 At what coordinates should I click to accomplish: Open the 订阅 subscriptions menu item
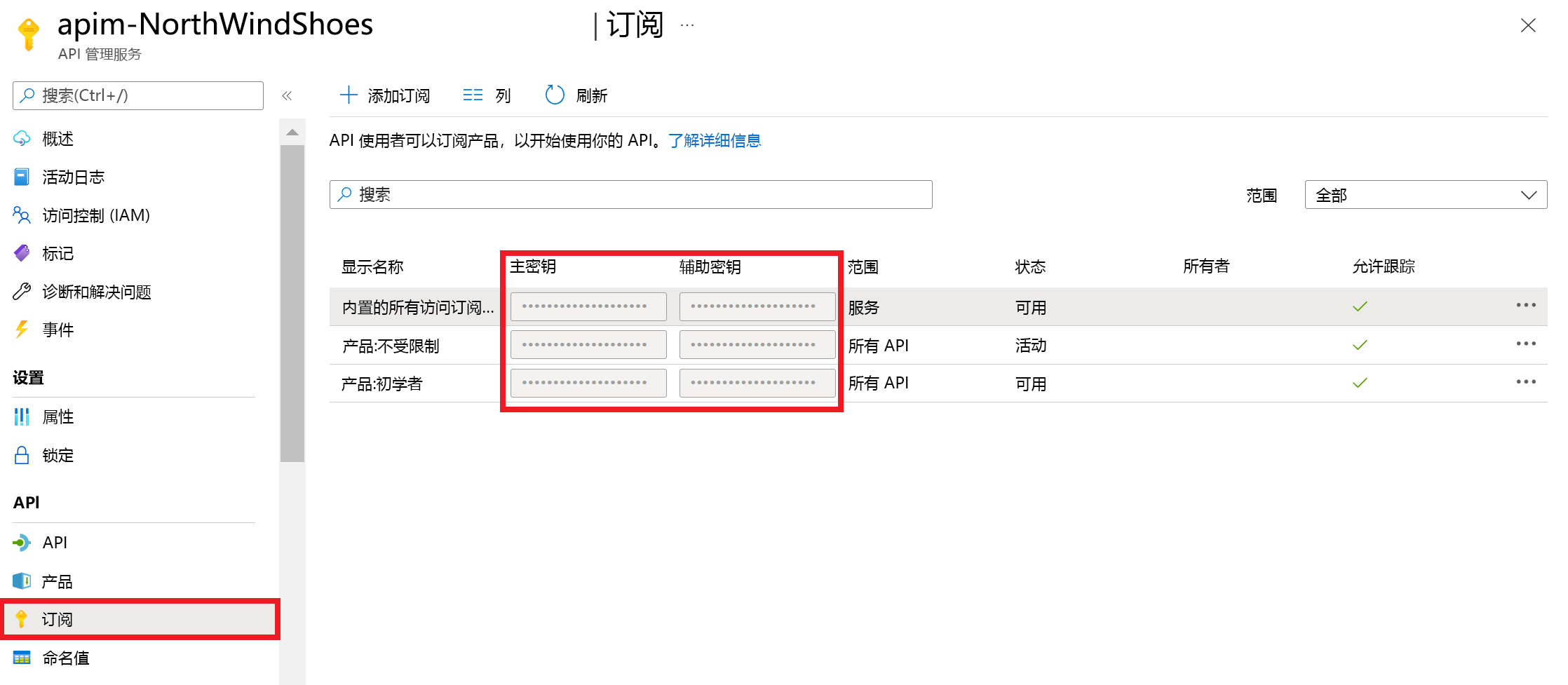(58, 619)
